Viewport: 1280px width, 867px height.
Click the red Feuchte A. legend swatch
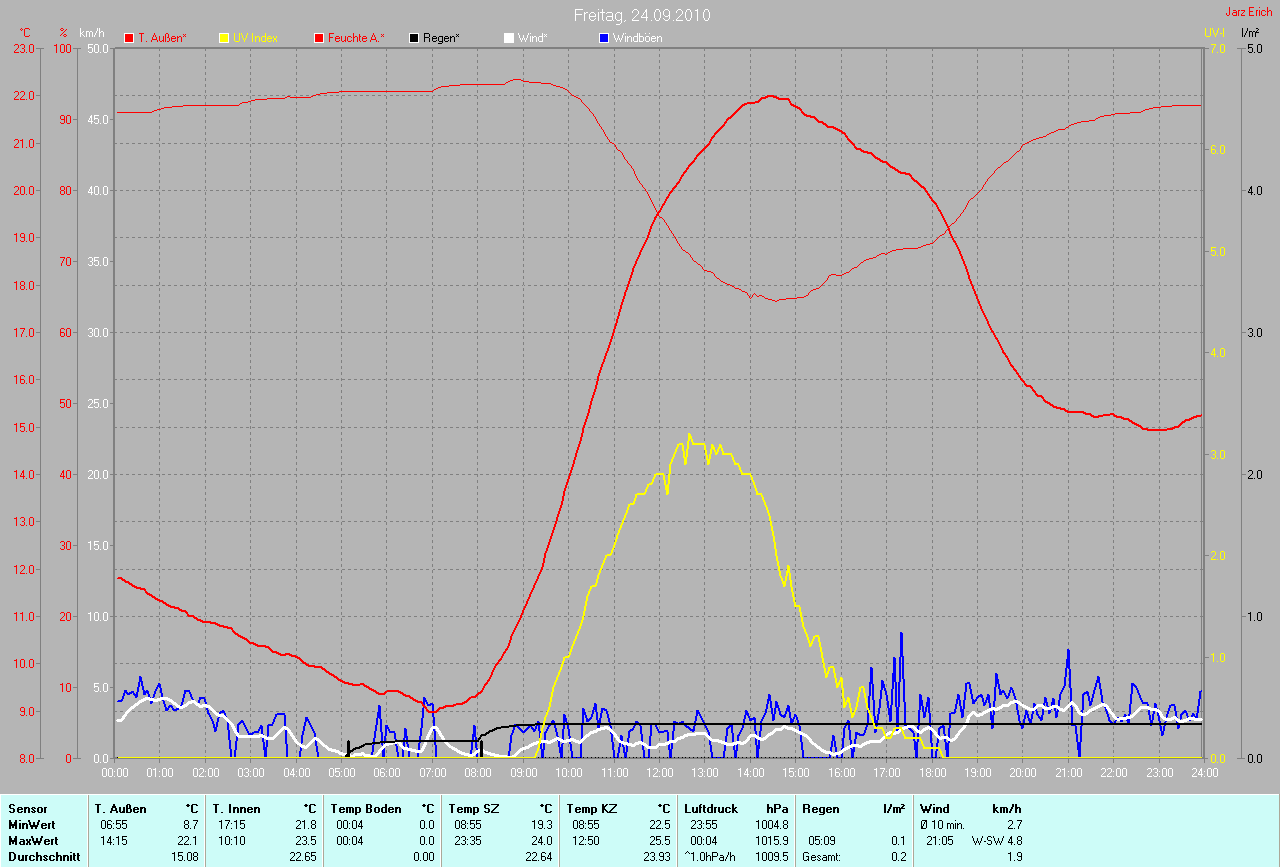coord(320,38)
